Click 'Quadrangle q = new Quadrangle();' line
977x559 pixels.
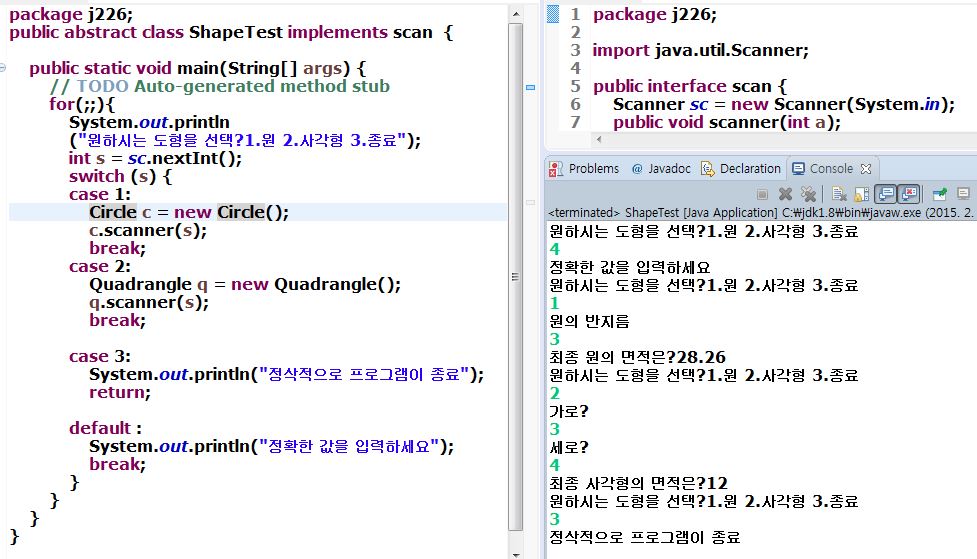point(245,284)
